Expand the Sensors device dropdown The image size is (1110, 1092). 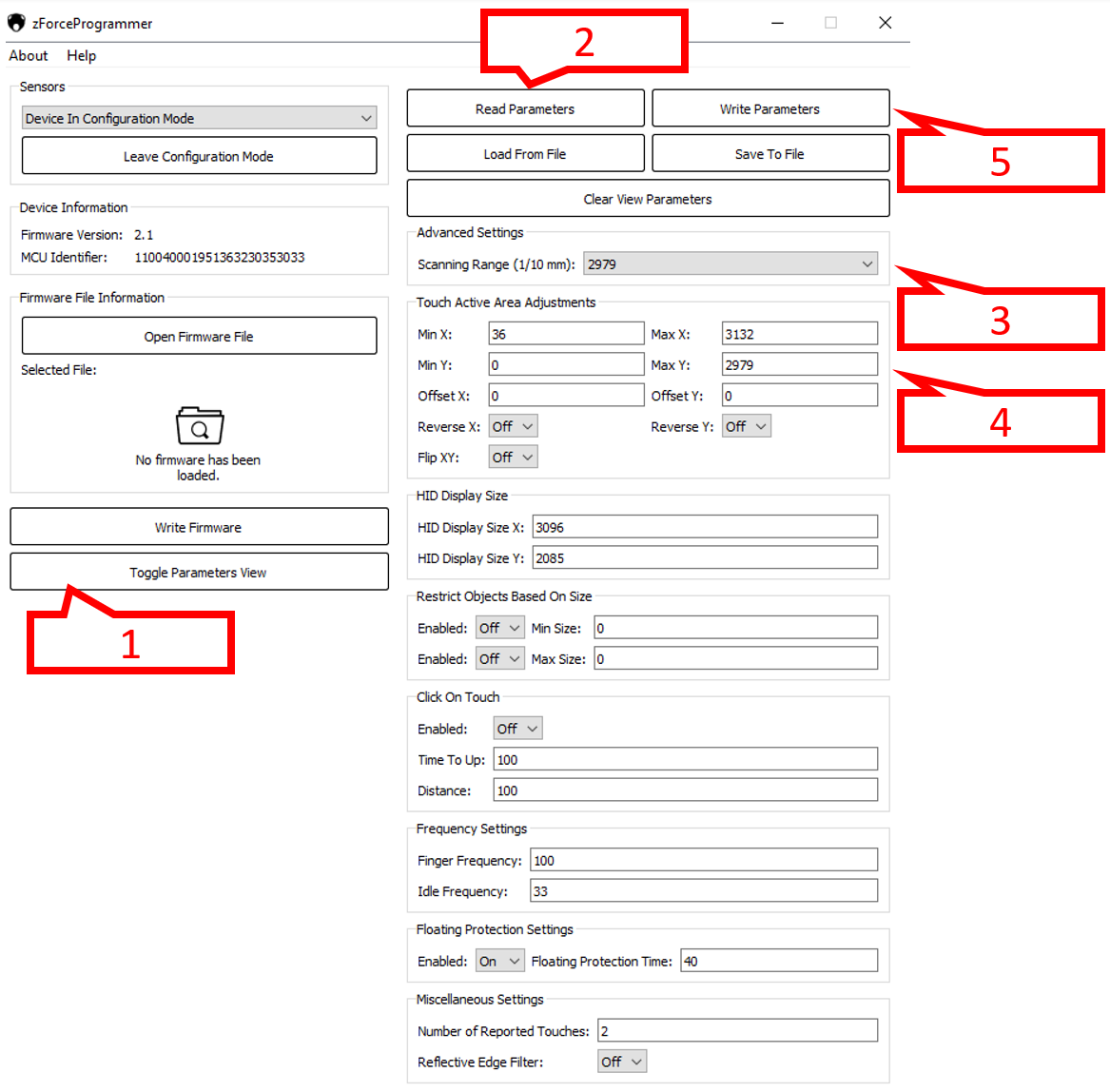(x=199, y=118)
